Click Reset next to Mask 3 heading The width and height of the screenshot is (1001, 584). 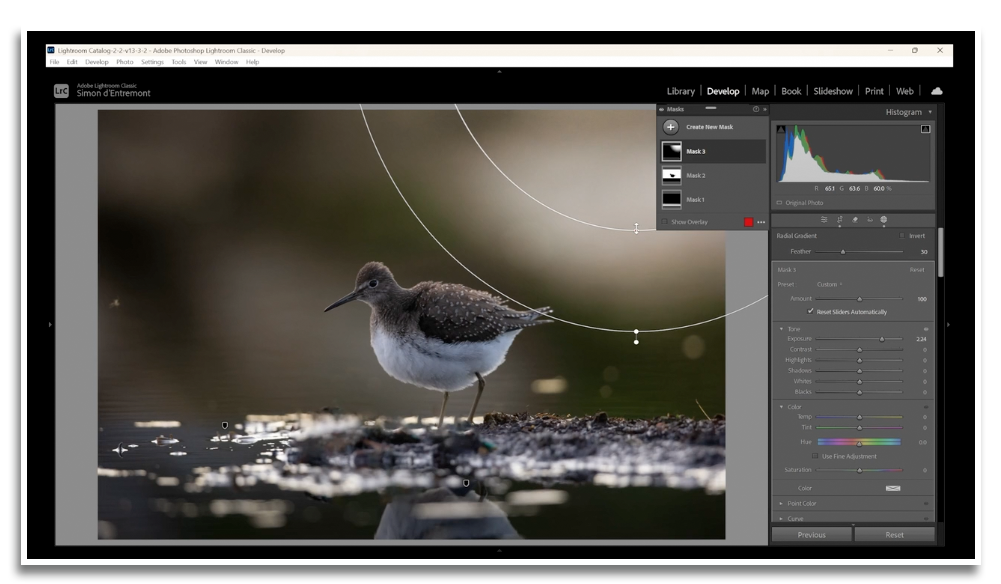click(x=917, y=270)
